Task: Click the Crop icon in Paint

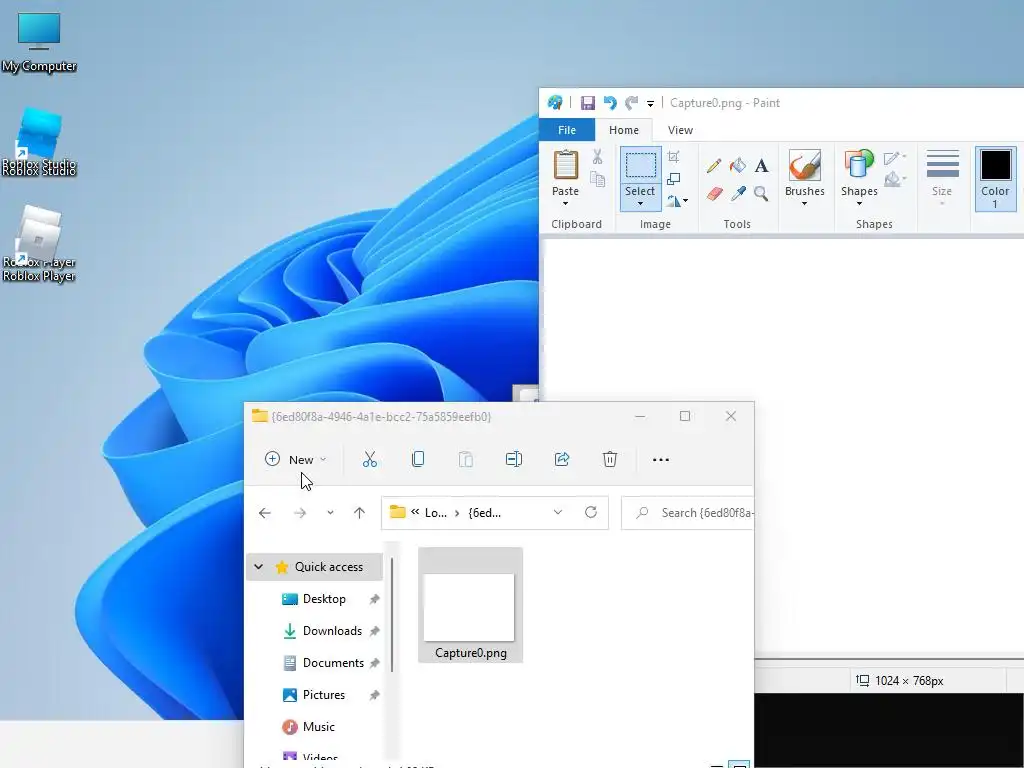Action: [673, 157]
